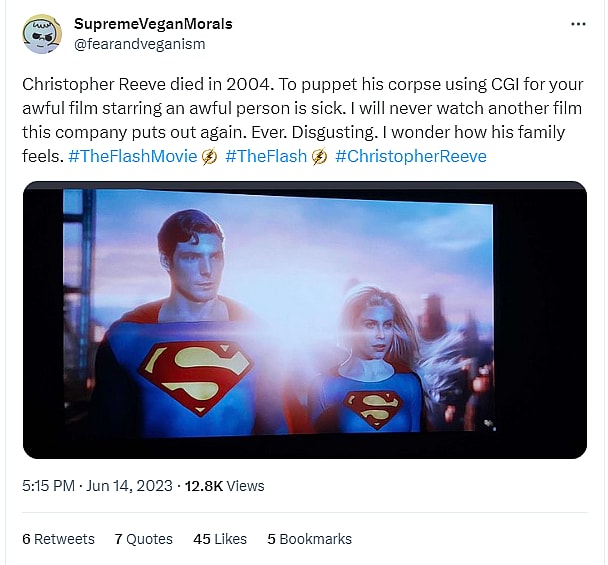Select the #TheFlash hashtag link
608x565 pixels.
tap(266, 157)
